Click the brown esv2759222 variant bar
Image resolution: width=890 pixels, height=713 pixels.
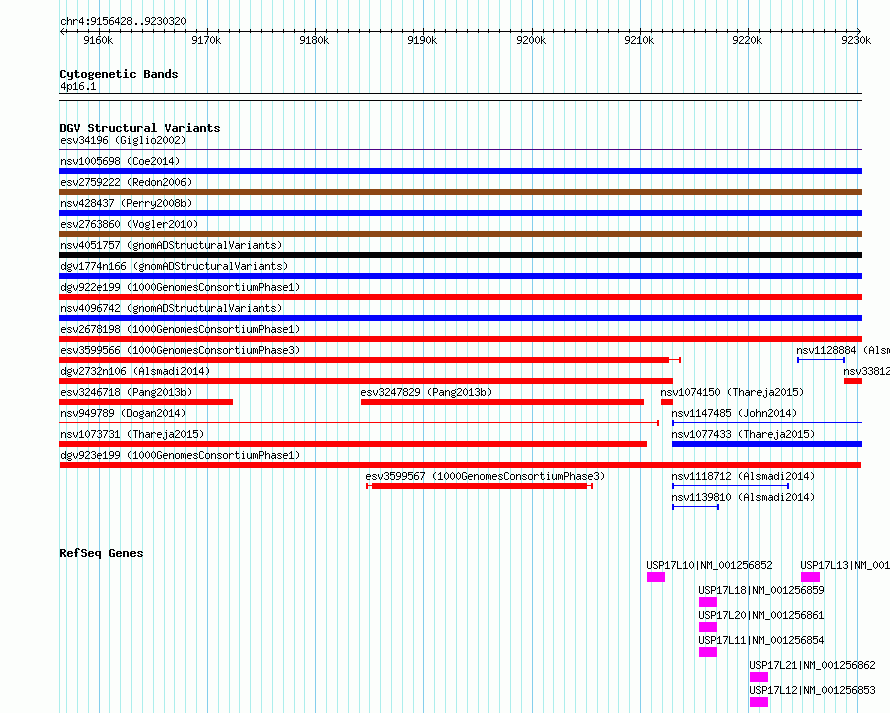(x=460, y=192)
